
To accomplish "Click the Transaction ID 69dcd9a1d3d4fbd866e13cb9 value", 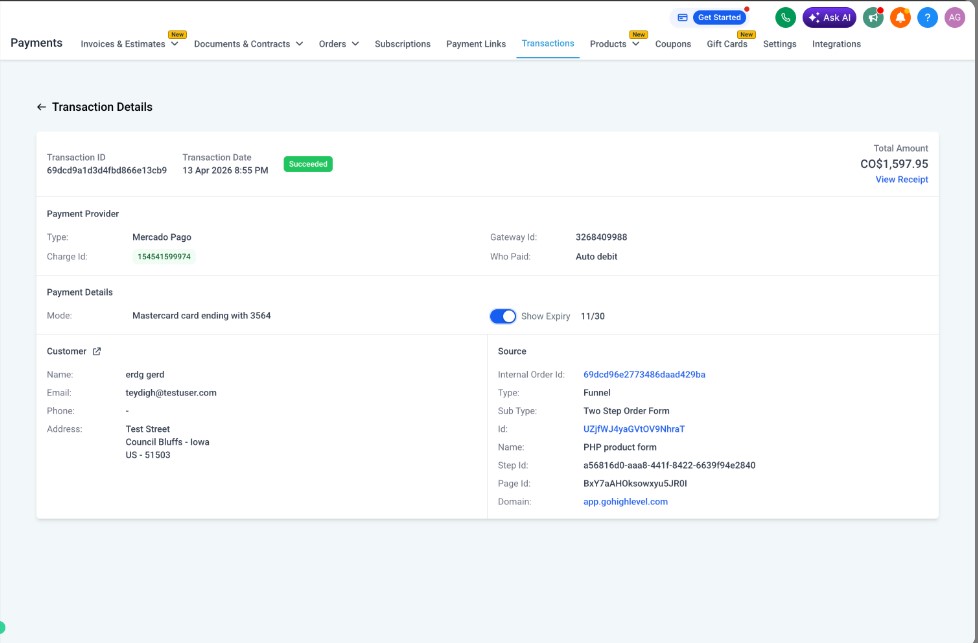I will coord(107,170).
